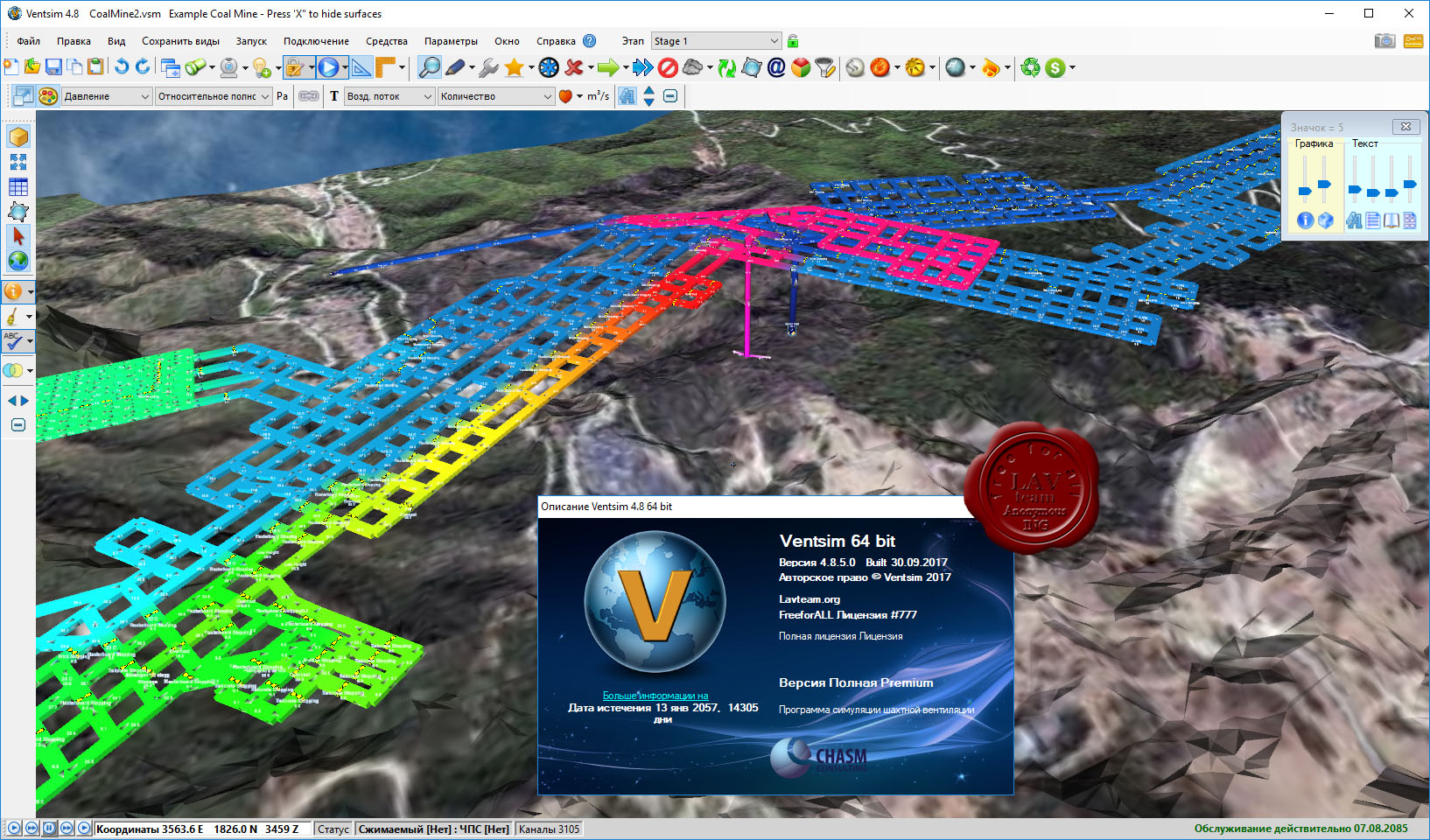Click the yellow cube icon in left sidebar
The image size is (1430, 840).
coord(18,136)
